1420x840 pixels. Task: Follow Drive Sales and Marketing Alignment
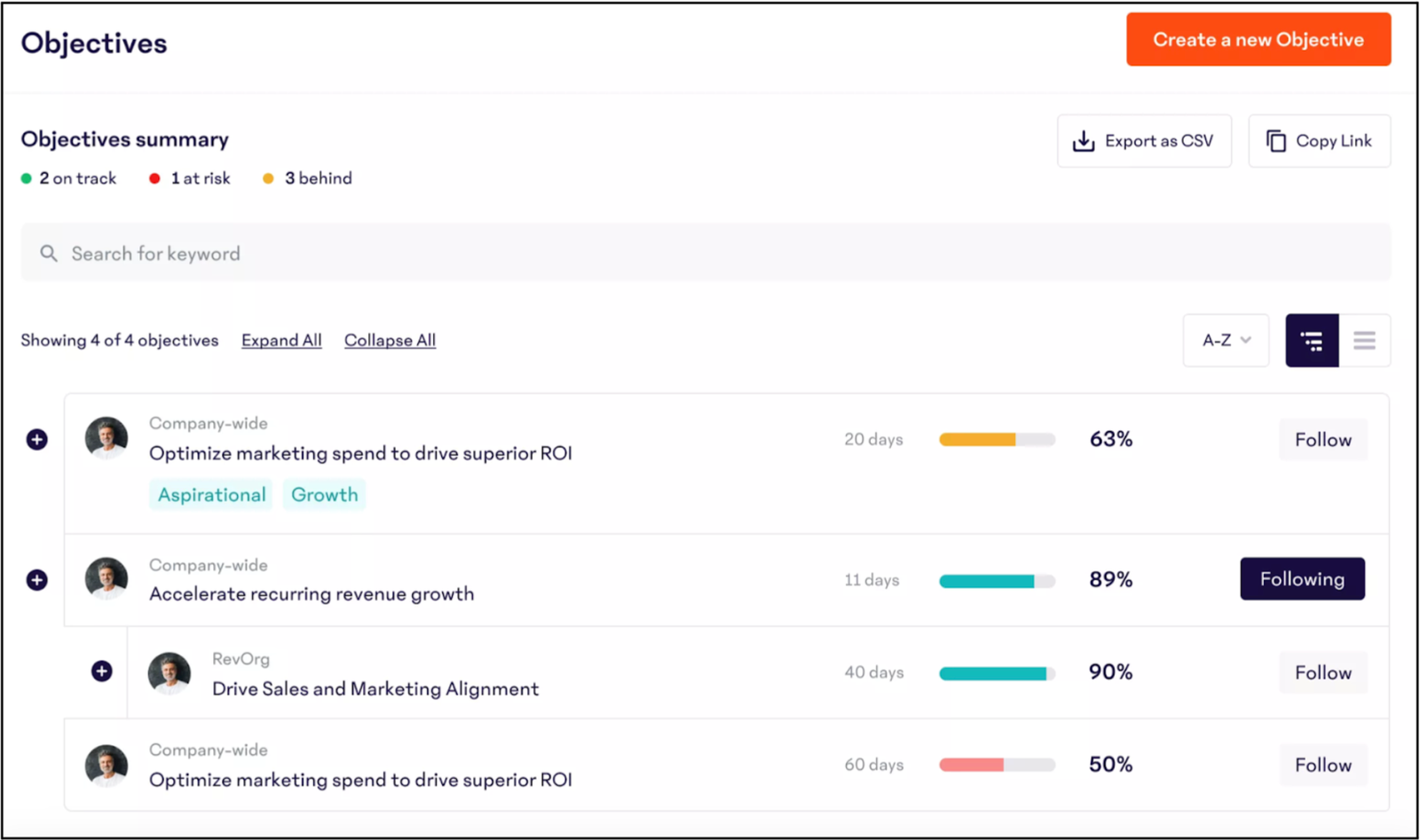click(1322, 672)
